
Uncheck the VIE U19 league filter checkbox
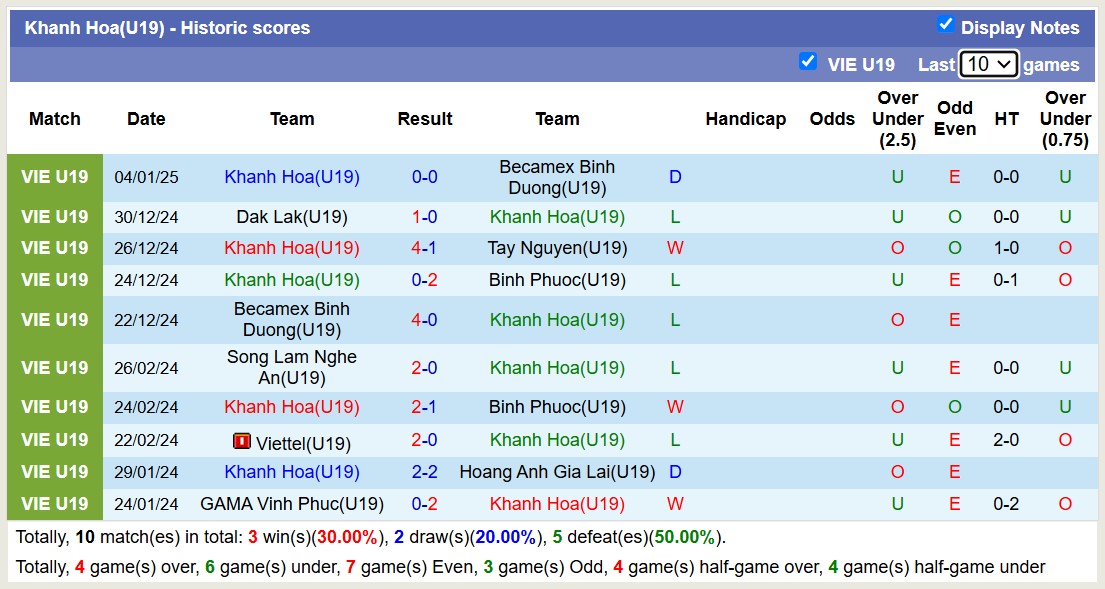808,62
